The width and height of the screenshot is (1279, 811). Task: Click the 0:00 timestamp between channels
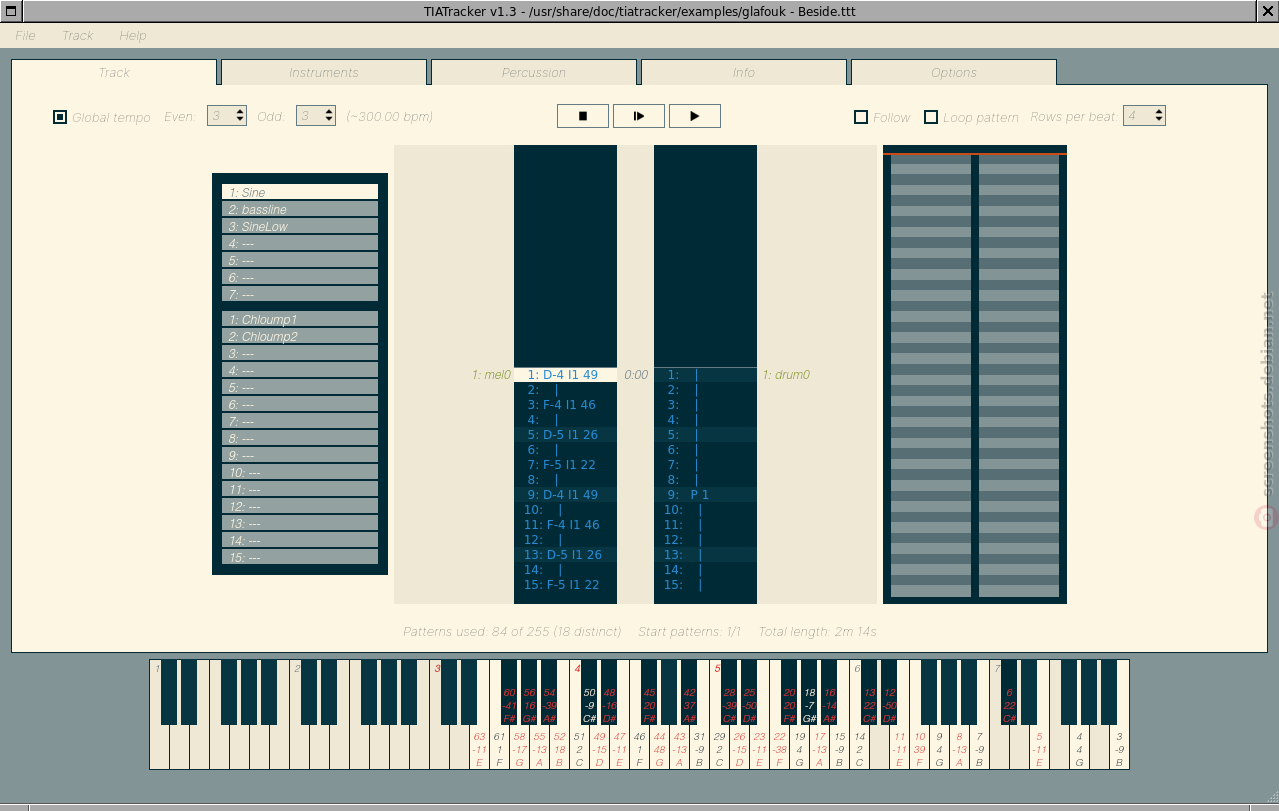click(636, 375)
